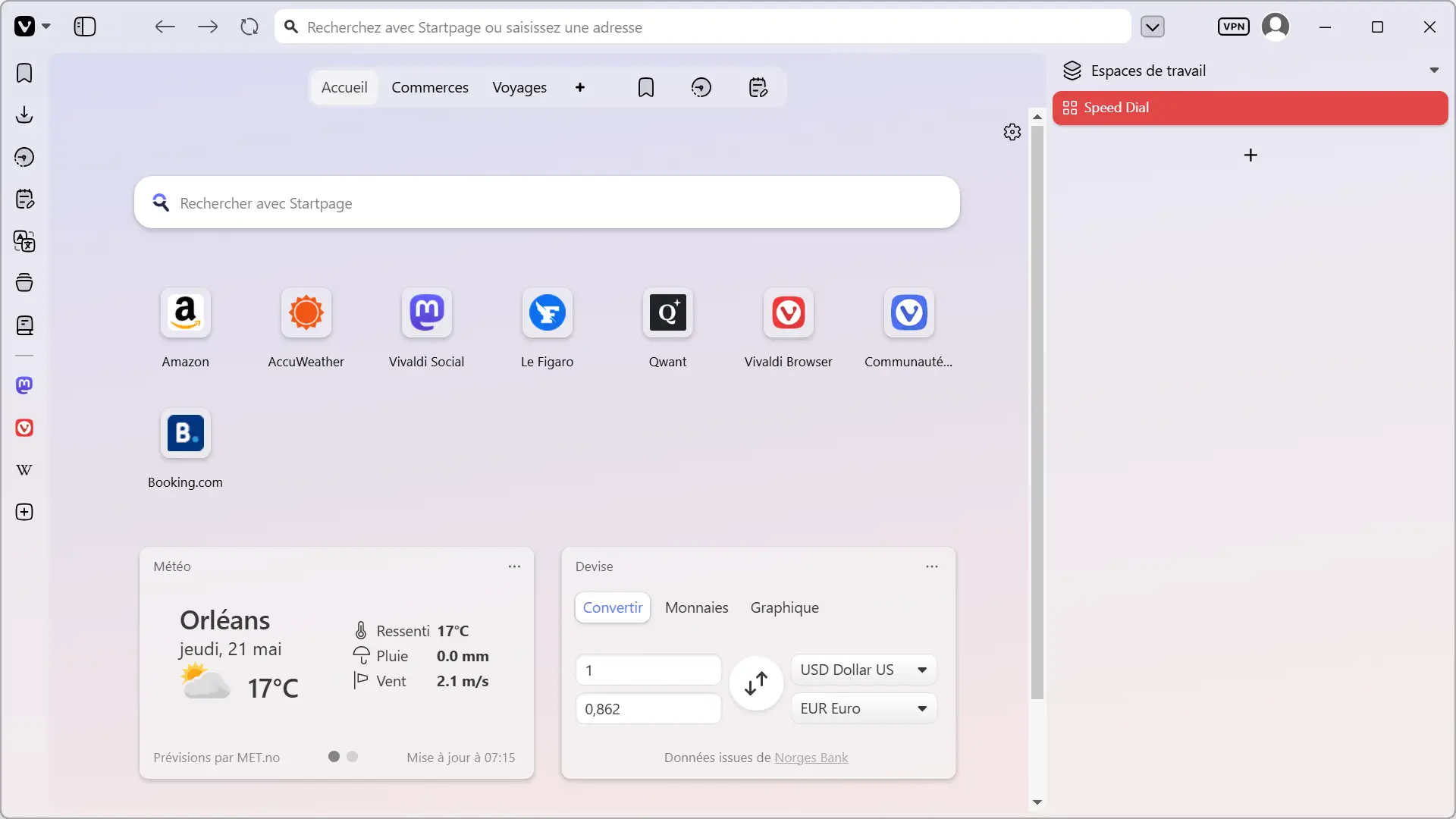The height and width of the screenshot is (819, 1456).
Task: Select the Speed Dial tab entry
Action: click(1250, 108)
